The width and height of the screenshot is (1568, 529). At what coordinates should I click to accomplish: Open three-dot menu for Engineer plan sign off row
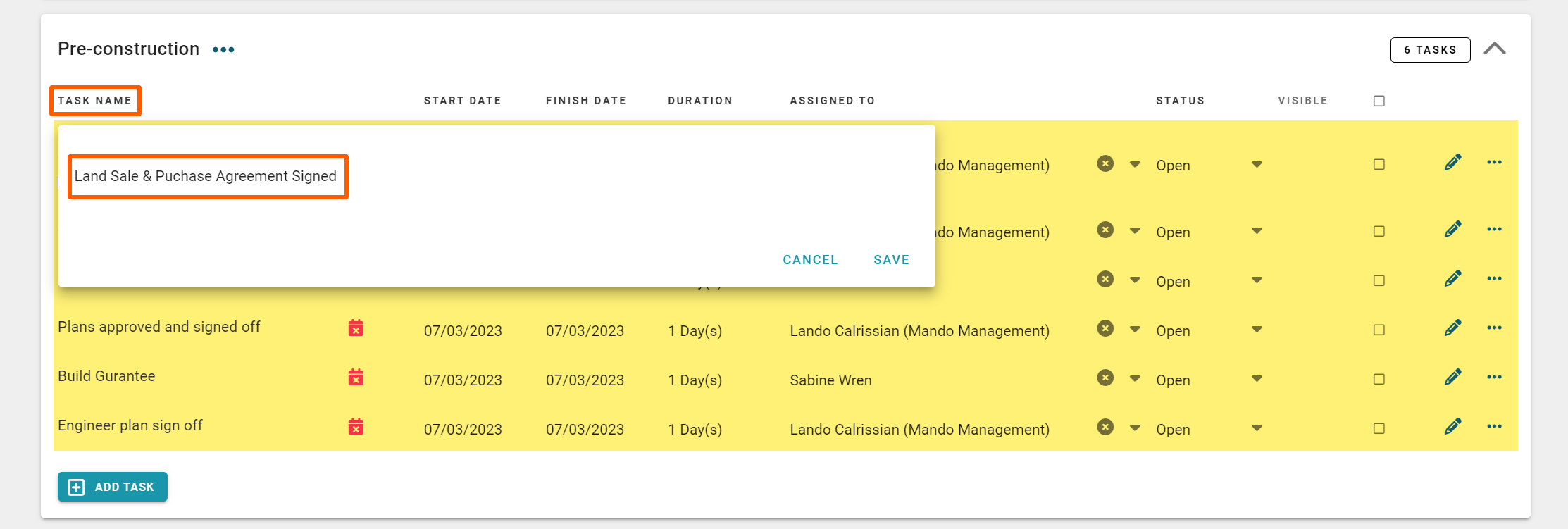[1494, 427]
